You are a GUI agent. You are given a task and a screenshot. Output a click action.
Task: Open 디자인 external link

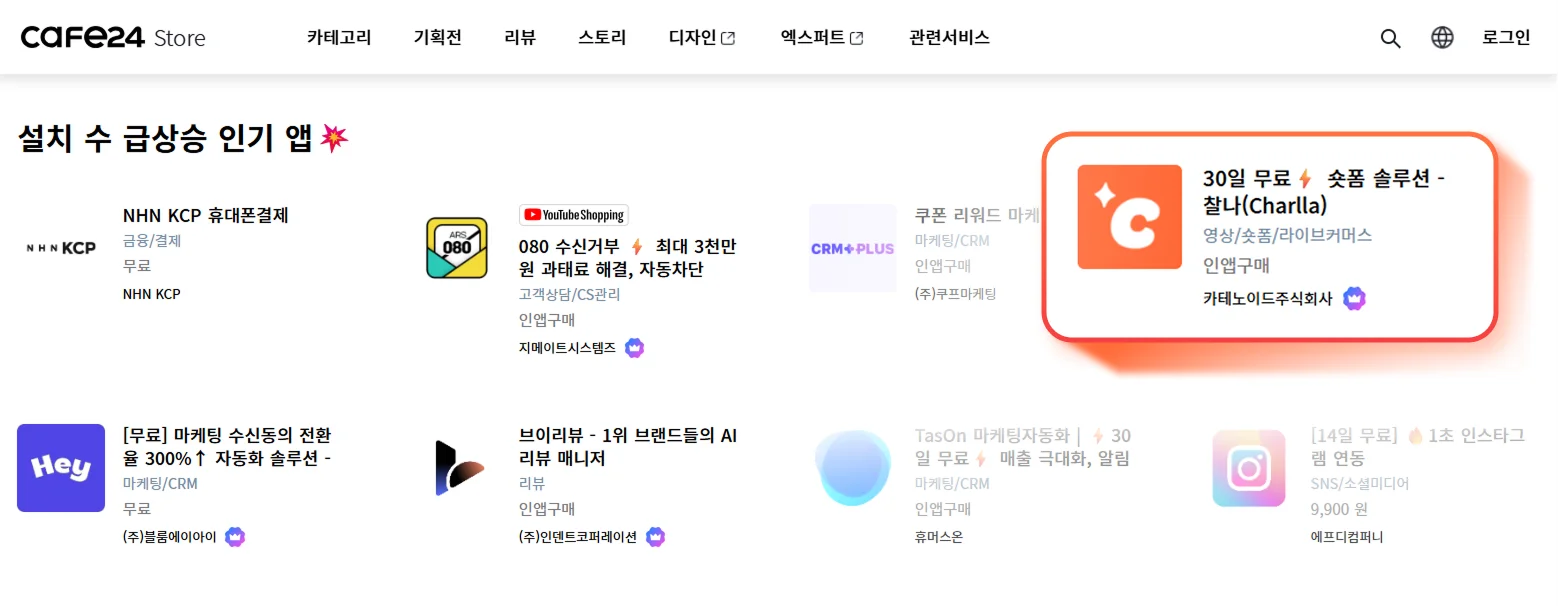click(x=702, y=38)
